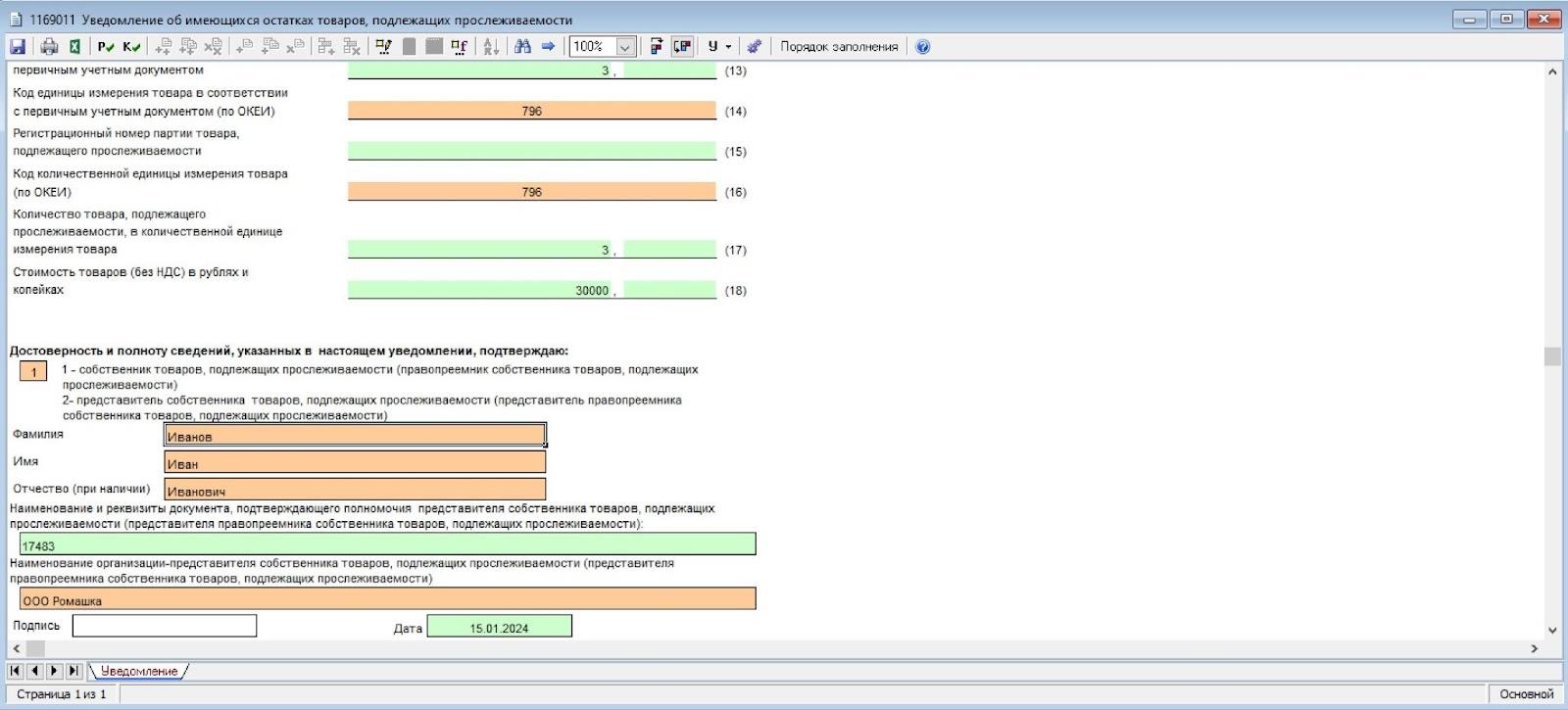Export the form with the Excel icon
This screenshot has height=710, width=1568.
(73, 46)
